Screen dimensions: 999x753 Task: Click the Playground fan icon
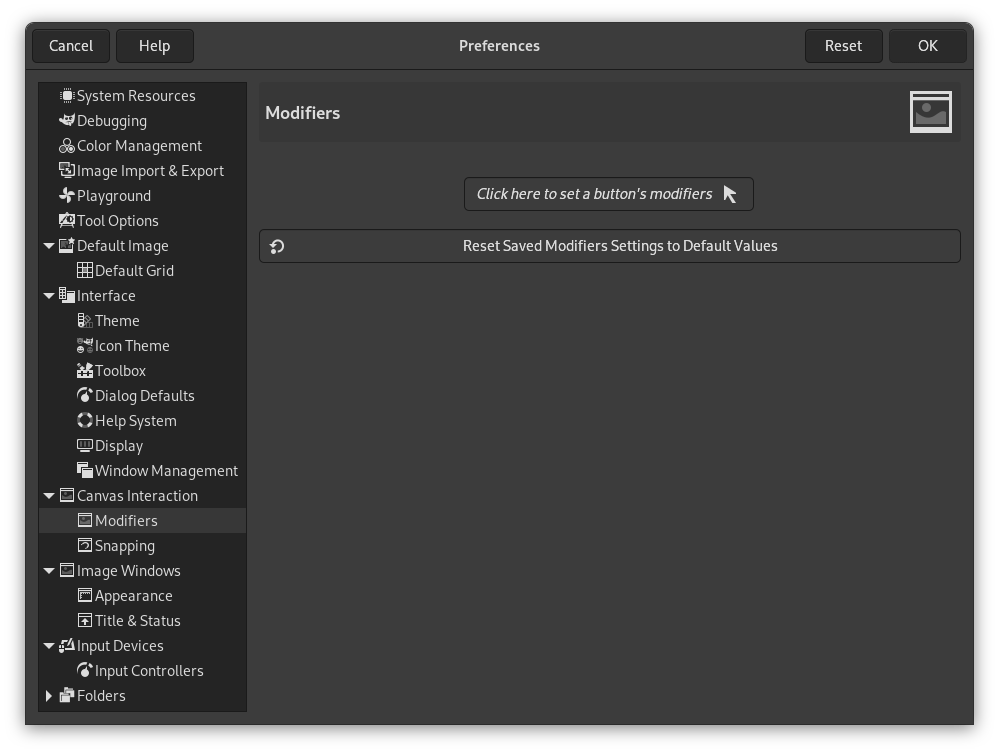67,196
